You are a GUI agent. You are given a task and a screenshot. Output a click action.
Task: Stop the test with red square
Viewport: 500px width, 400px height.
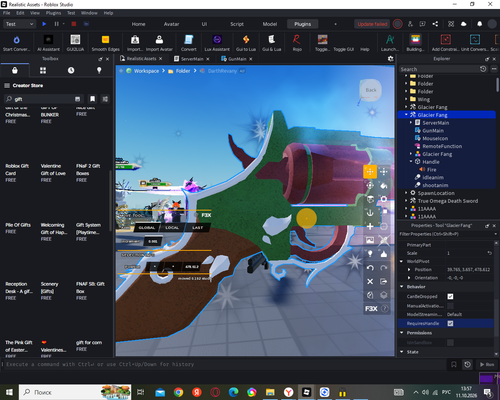[x=74, y=24]
